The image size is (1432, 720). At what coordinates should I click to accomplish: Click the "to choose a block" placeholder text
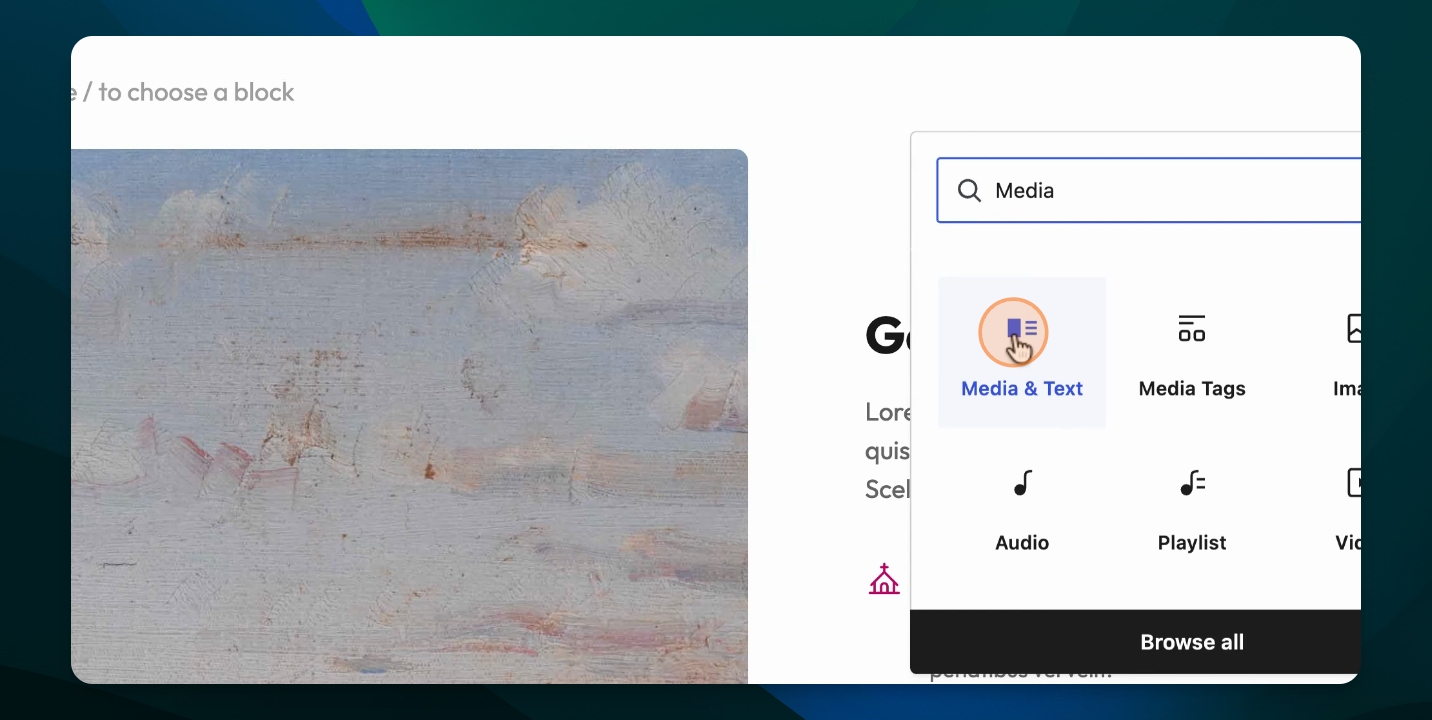pos(196,92)
